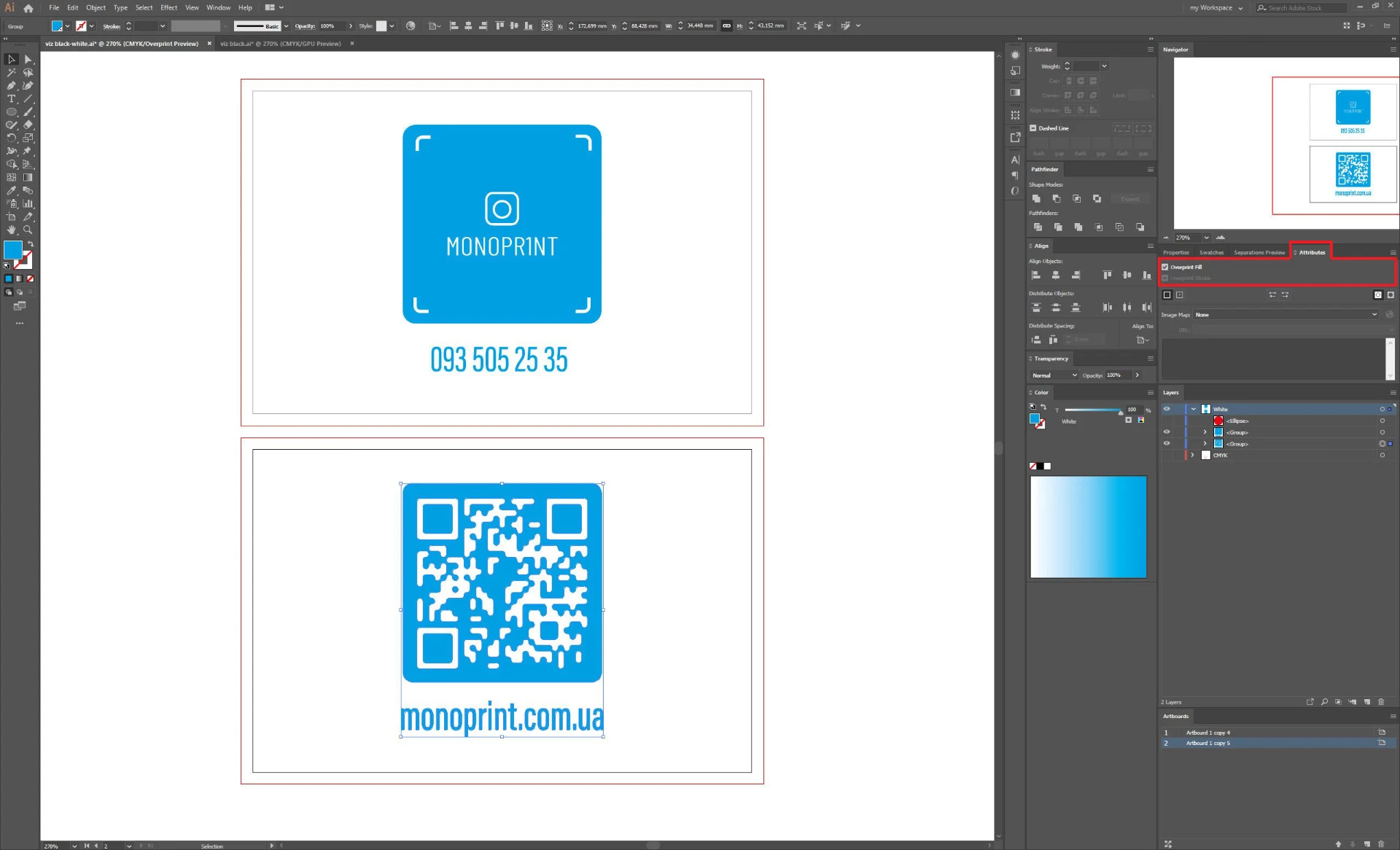
Task: Select the Column Graph tool
Action: tap(28, 203)
